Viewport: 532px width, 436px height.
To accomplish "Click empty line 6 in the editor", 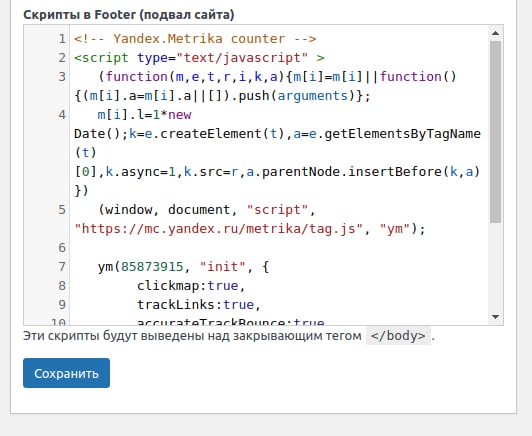I will click(x=278, y=248).
